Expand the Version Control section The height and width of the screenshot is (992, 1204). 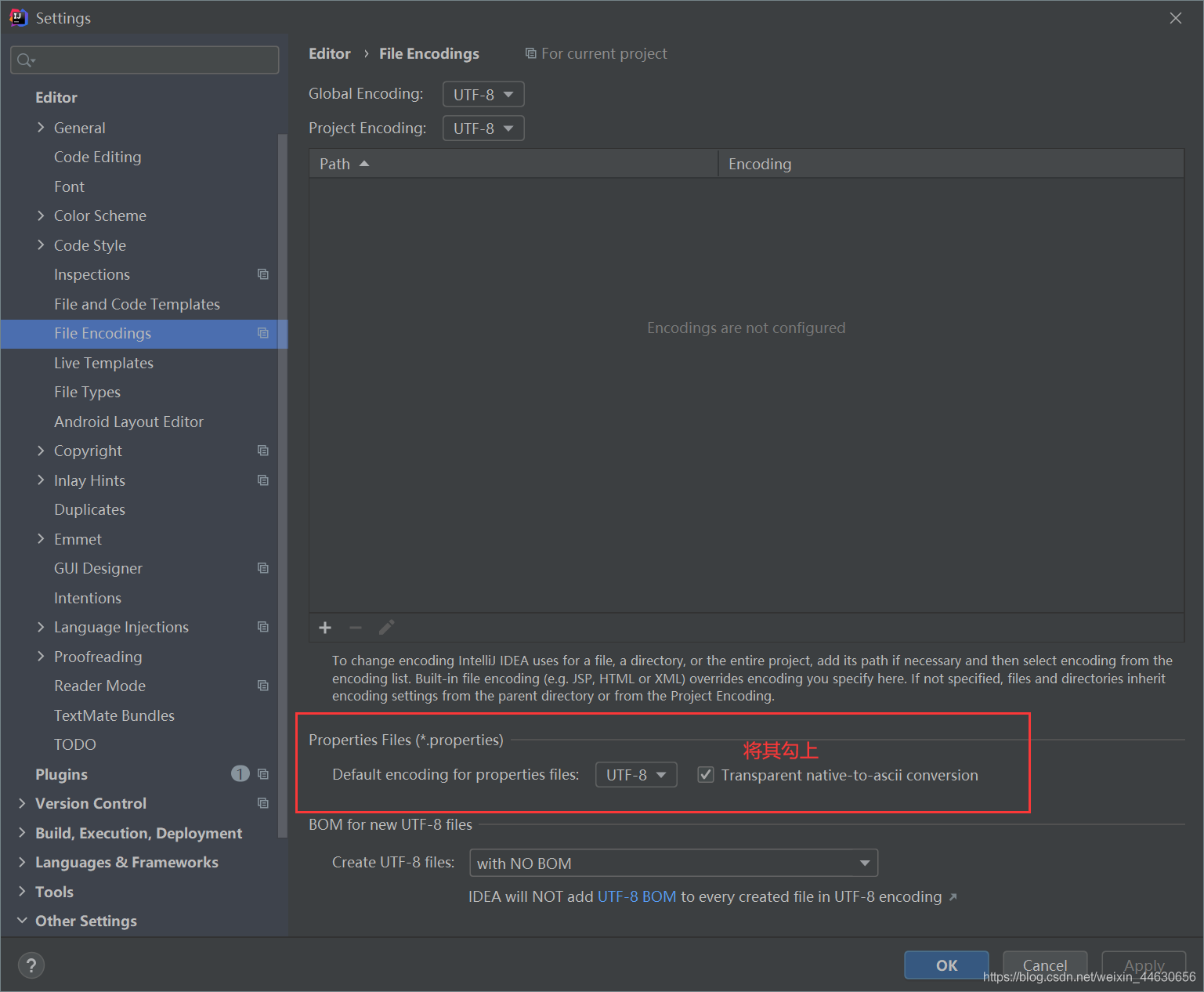click(x=22, y=803)
